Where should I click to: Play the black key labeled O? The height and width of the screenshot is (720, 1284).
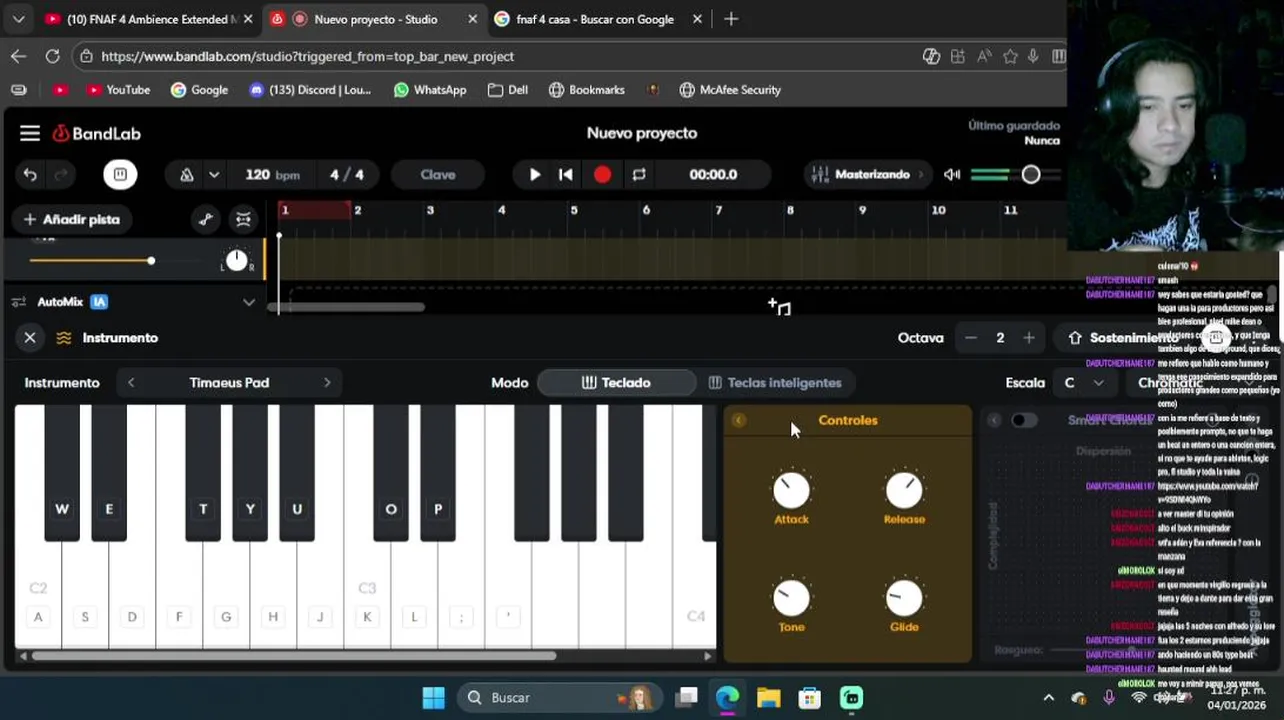[x=391, y=473]
